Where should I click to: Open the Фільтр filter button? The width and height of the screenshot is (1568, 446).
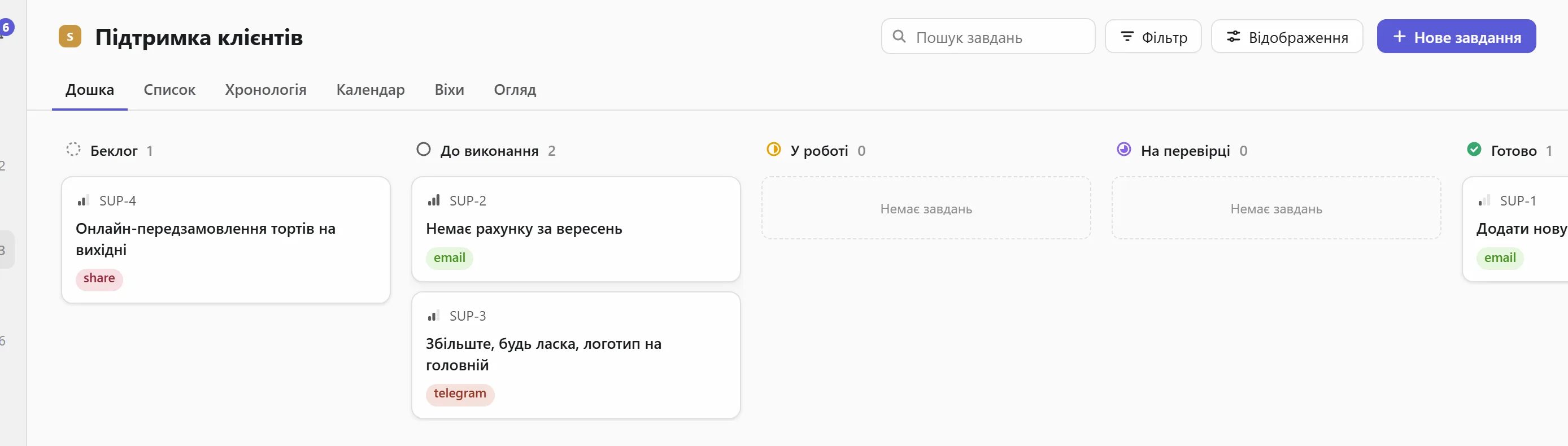1153,37
